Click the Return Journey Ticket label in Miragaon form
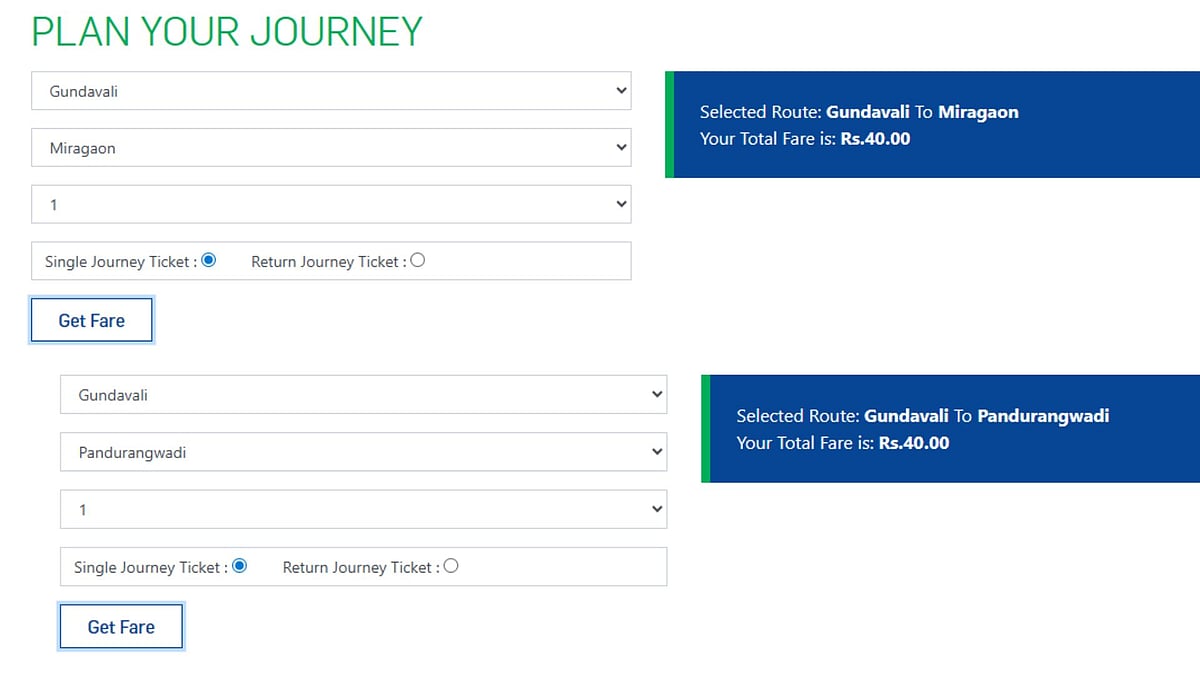This screenshot has width=1200, height=675. tap(328, 262)
